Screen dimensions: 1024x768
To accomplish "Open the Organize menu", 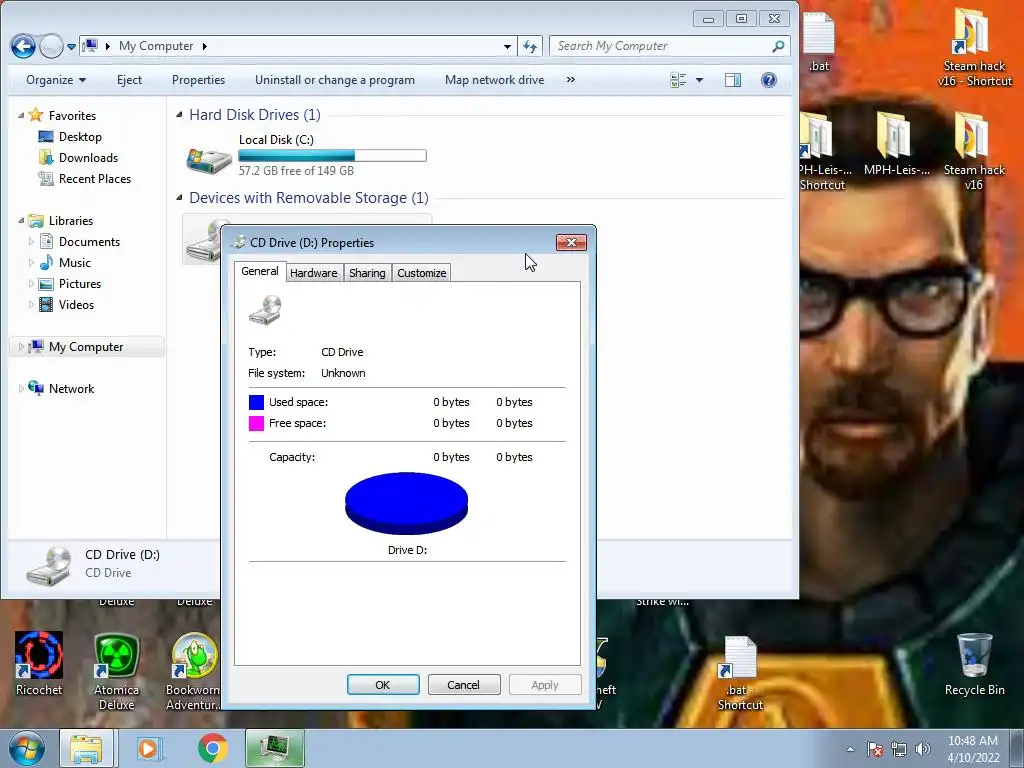I will [56, 80].
